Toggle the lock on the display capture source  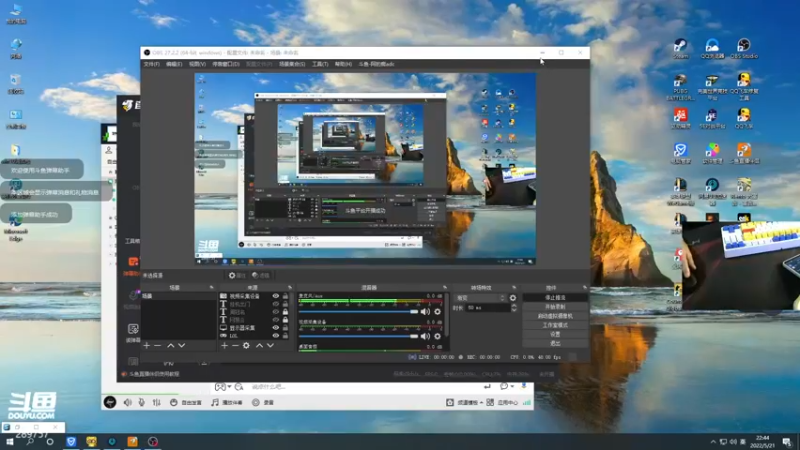point(285,328)
